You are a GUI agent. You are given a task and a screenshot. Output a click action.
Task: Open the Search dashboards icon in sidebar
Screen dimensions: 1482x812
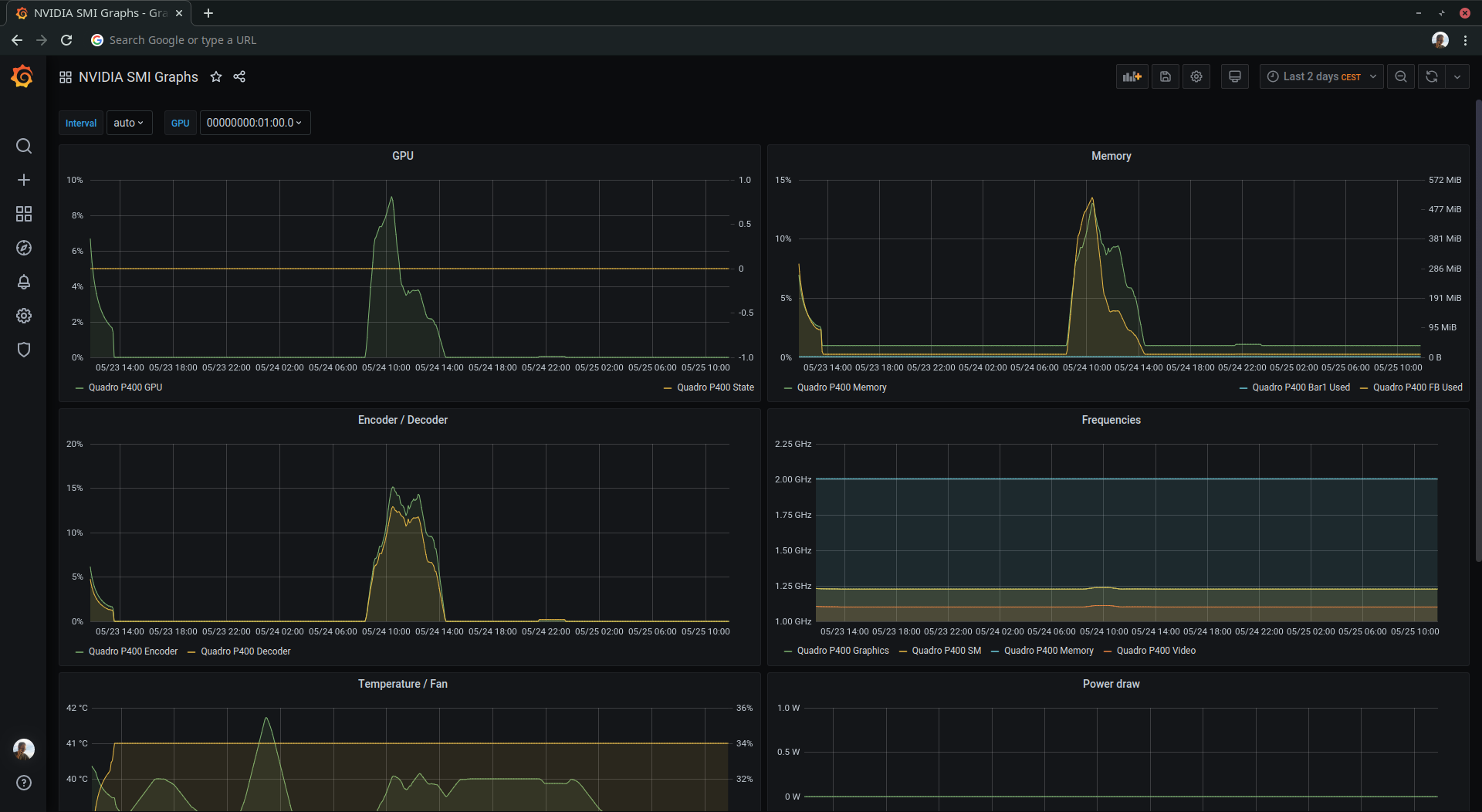pyautogui.click(x=24, y=146)
